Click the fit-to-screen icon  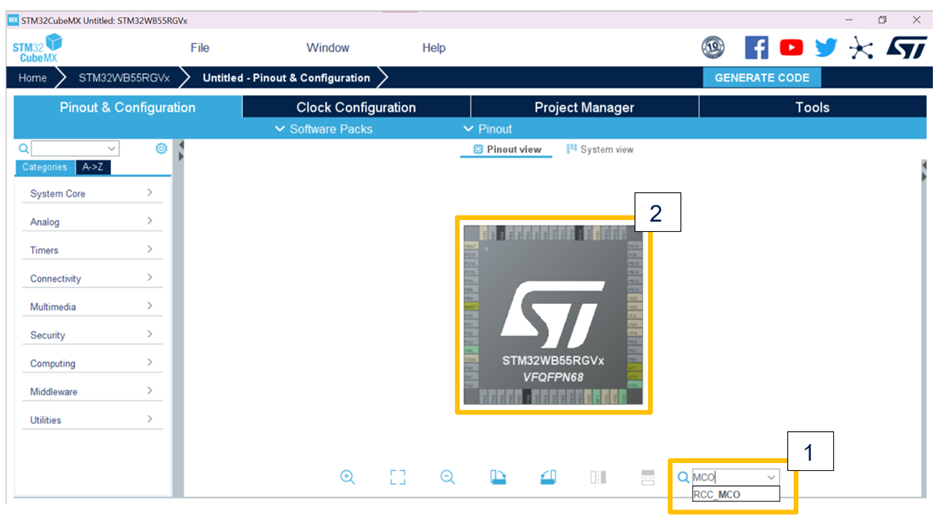[x=397, y=477]
